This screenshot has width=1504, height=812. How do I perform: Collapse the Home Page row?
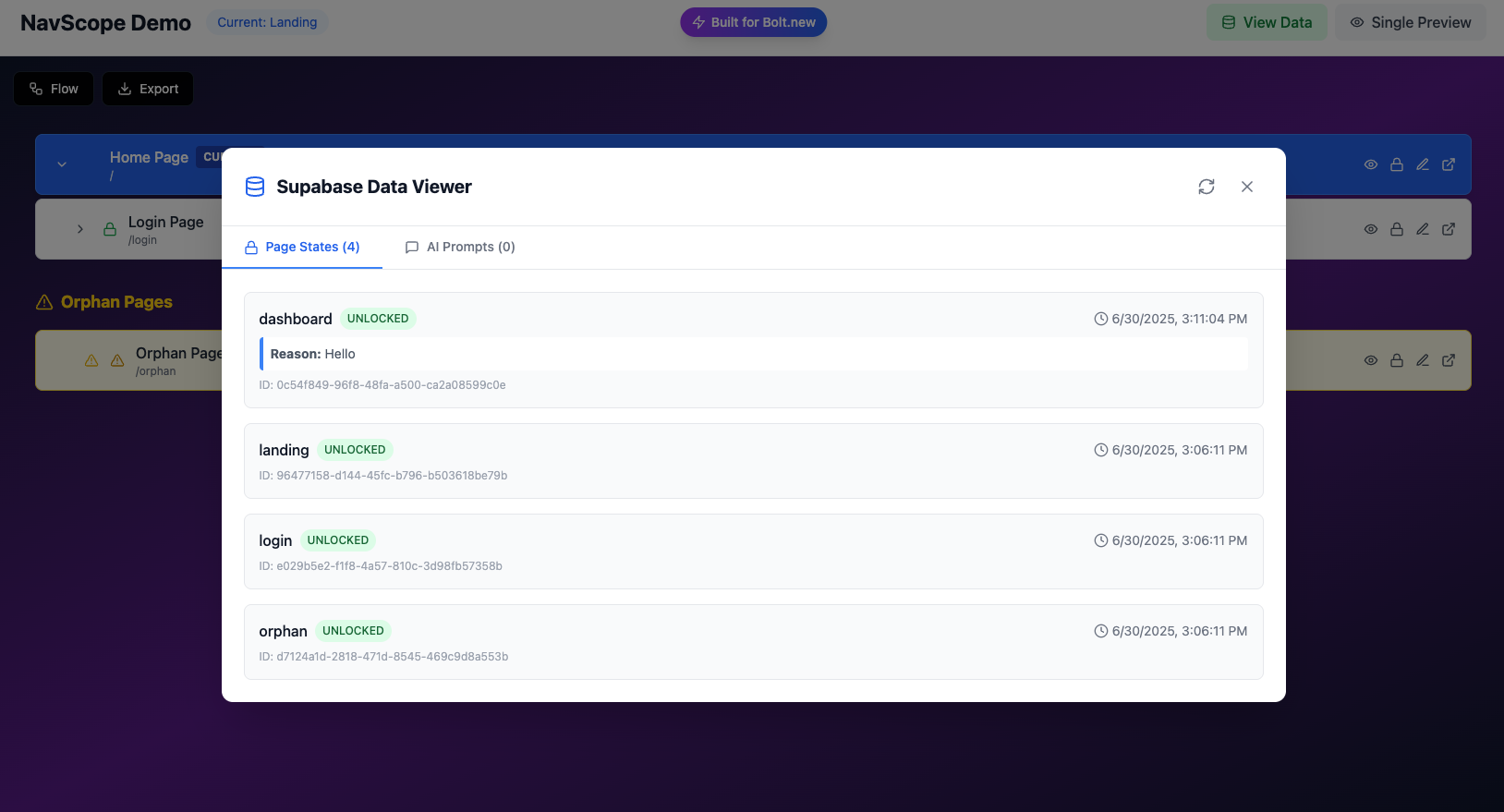[x=62, y=164]
